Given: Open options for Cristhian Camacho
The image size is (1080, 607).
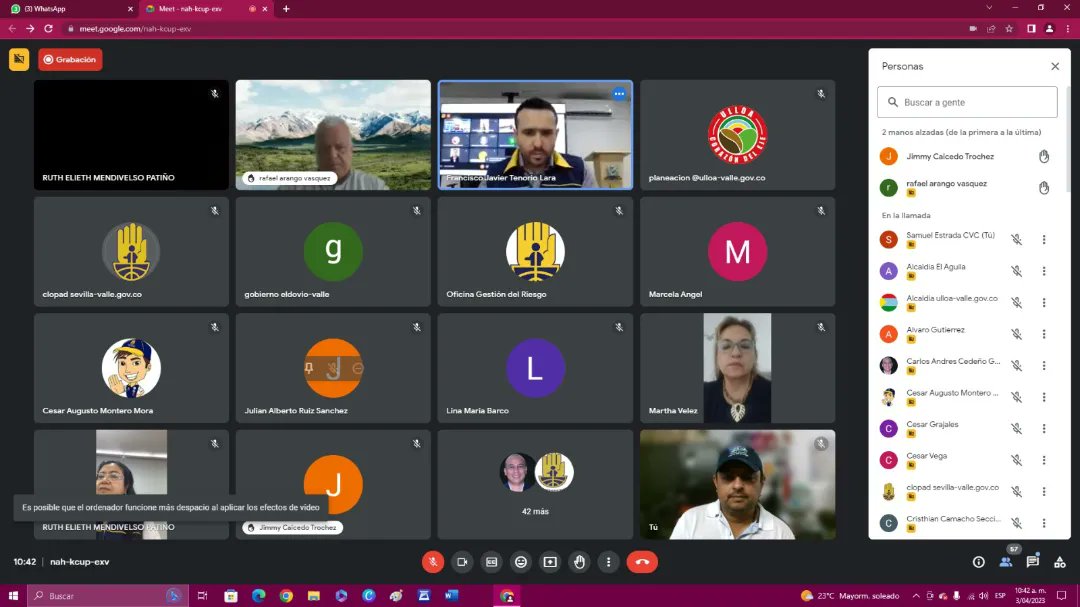Looking at the screenshot, I should click(x=1043, y=523).
